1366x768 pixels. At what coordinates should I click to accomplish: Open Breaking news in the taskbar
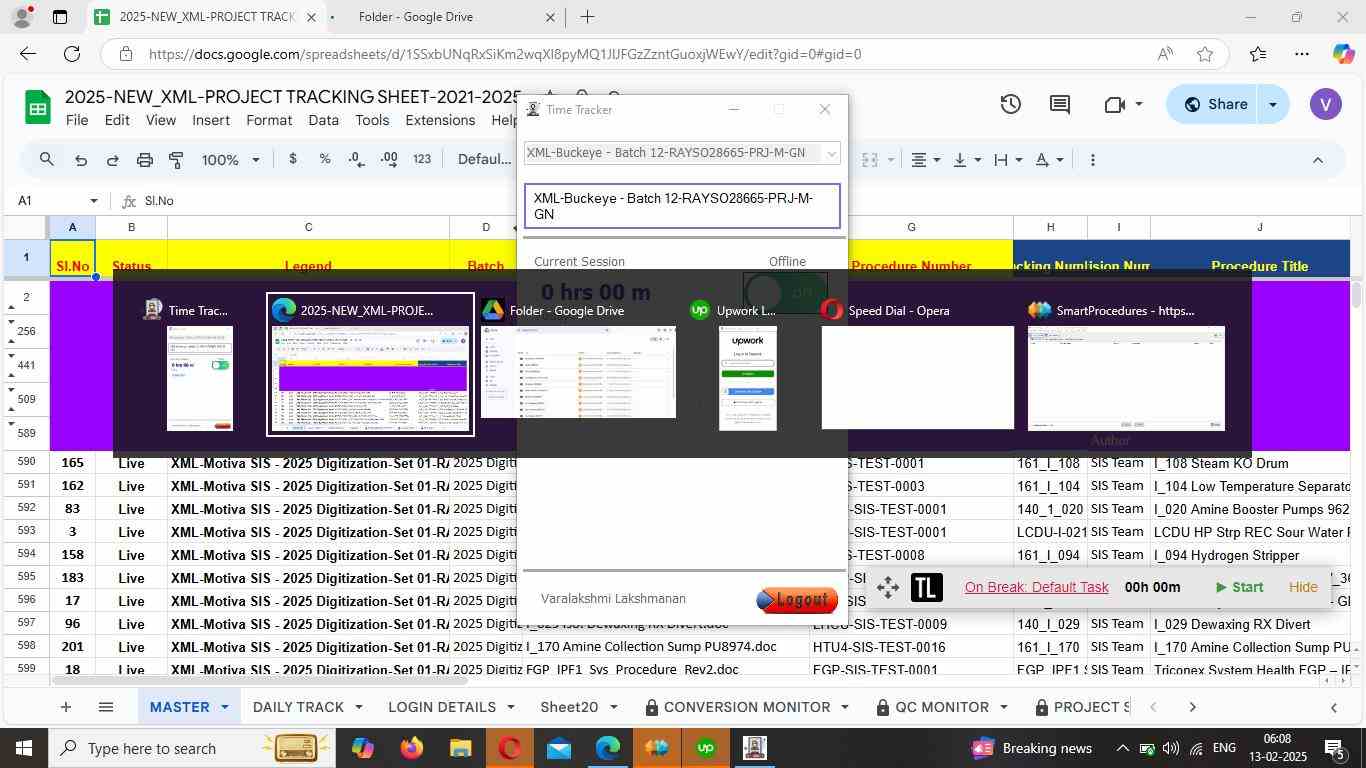pyautogui.click(x=1033, y=748)
